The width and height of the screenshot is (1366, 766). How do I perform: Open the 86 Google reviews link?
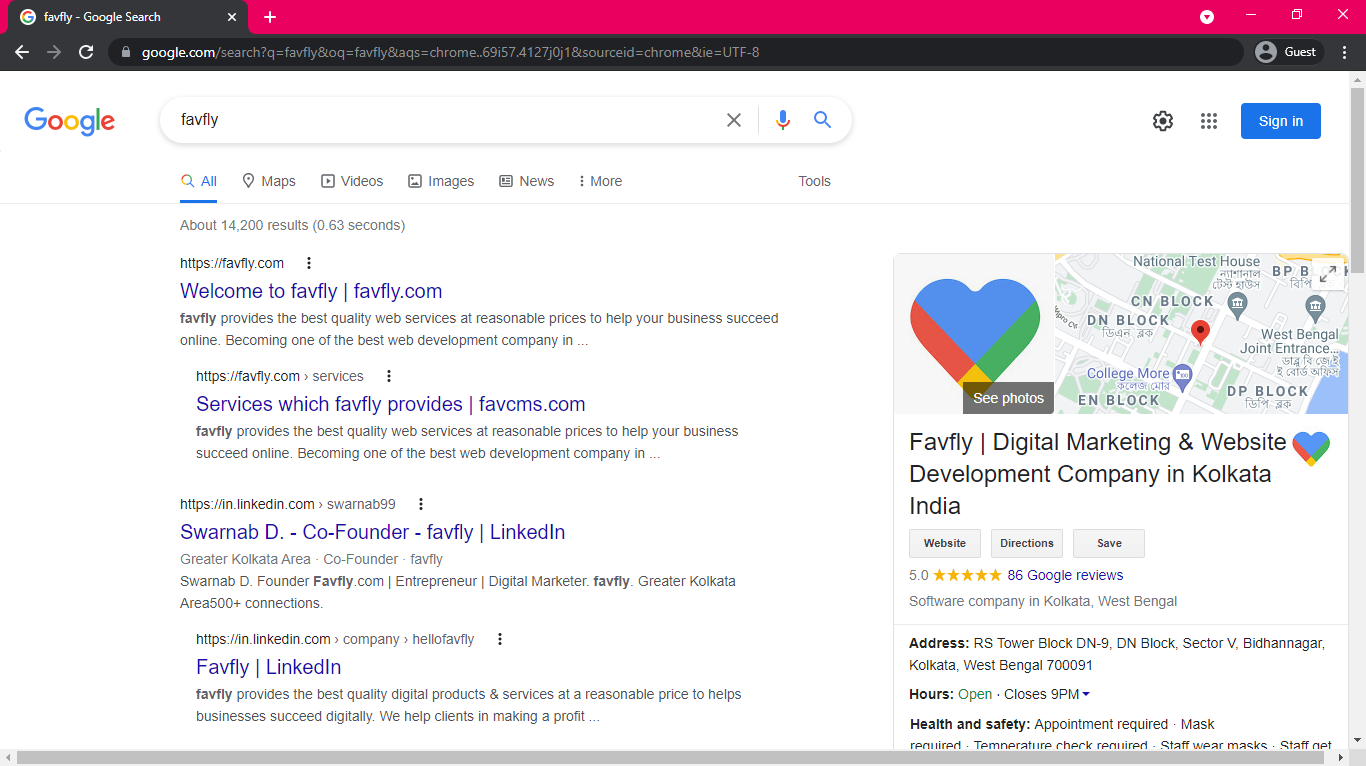pyautogui.click(x=1065, y=575)
